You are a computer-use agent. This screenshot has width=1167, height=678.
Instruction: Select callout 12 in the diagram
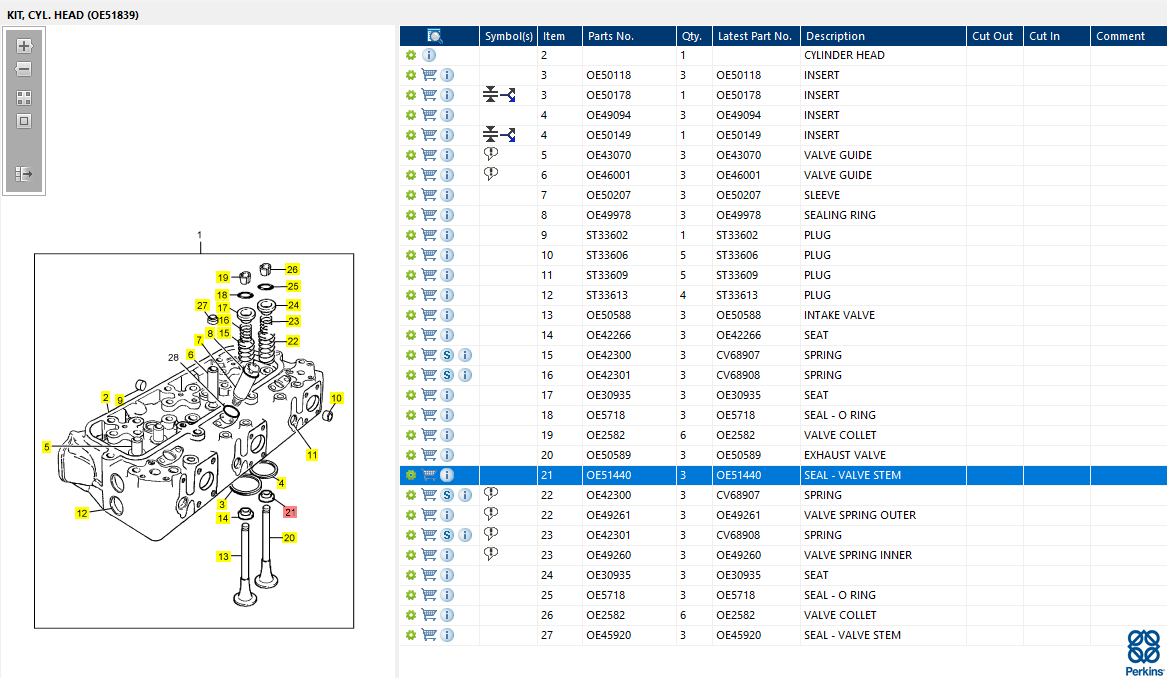(82, 513)
